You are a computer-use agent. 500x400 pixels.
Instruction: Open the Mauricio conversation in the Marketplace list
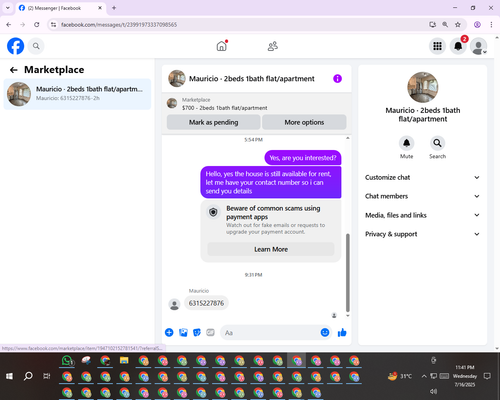click(77, 94)
